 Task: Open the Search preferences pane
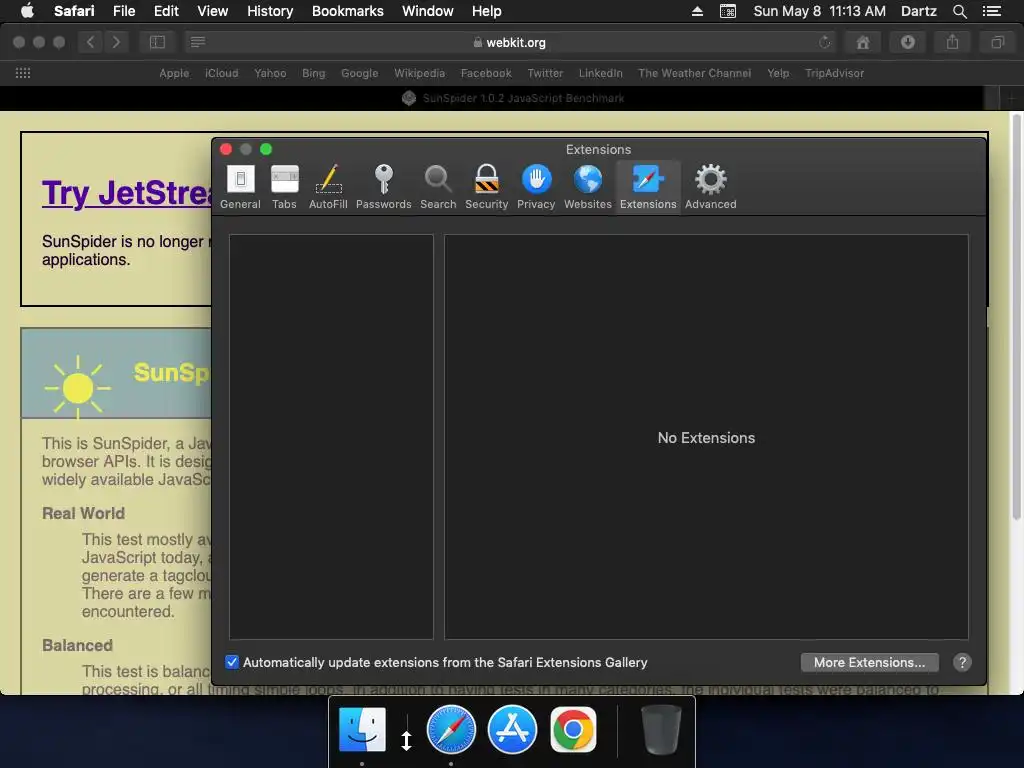438,187
